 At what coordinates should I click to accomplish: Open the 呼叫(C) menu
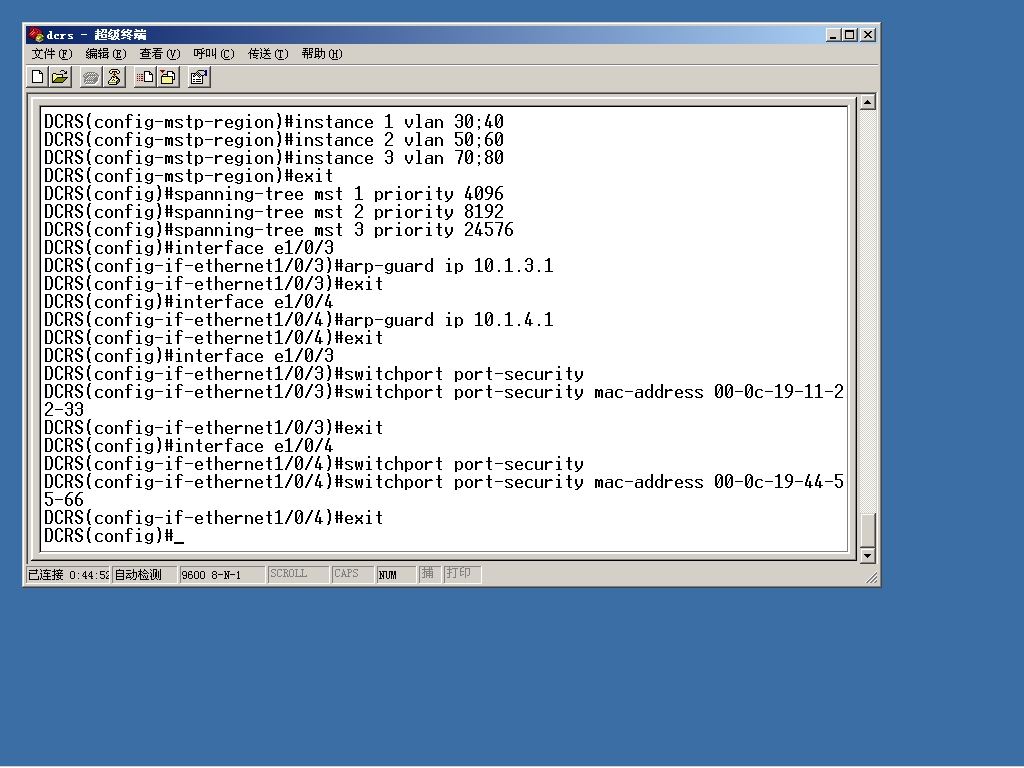214,54
